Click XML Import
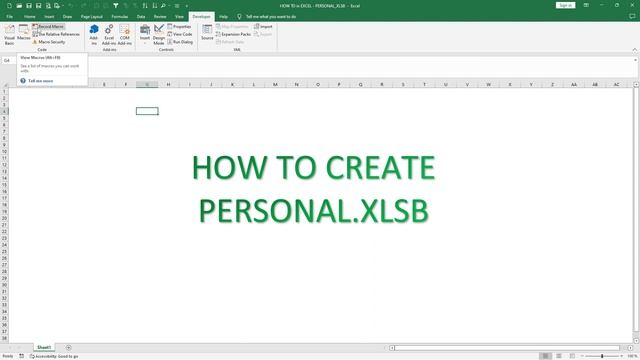Screen dimensions: 640x360 tap(263, 27)
